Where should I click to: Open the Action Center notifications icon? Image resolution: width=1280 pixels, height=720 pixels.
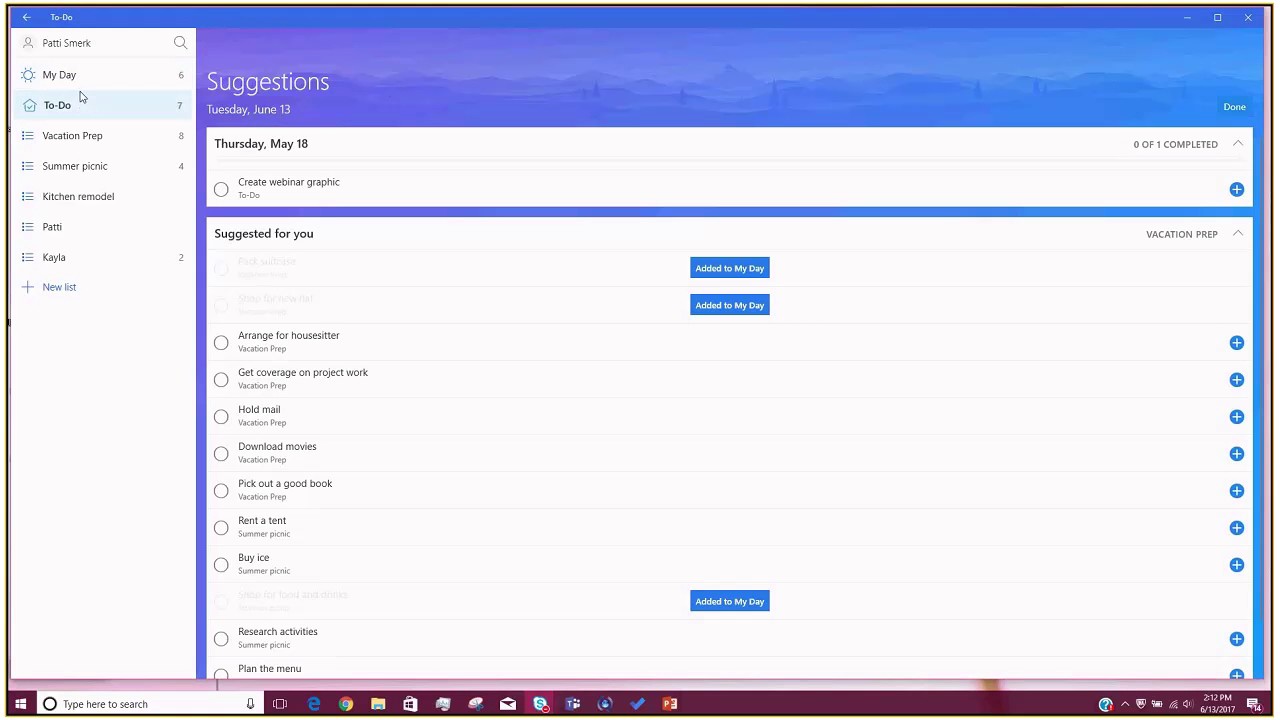[1253, 704]
